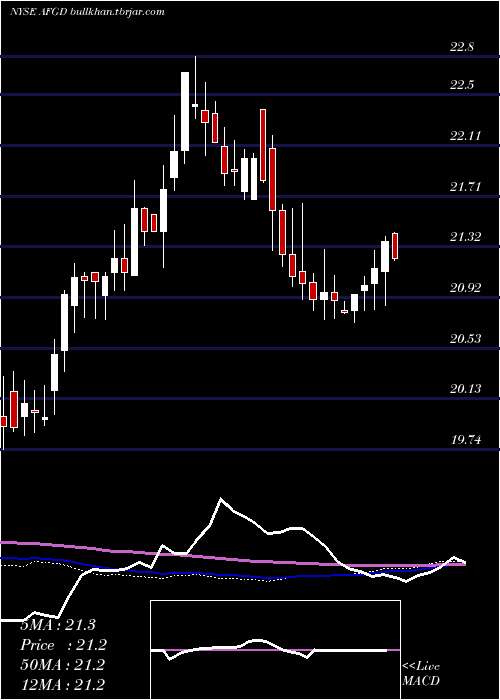Click the 22.11 price level label
The image size is (500, 700).
(x=466, y=136)
